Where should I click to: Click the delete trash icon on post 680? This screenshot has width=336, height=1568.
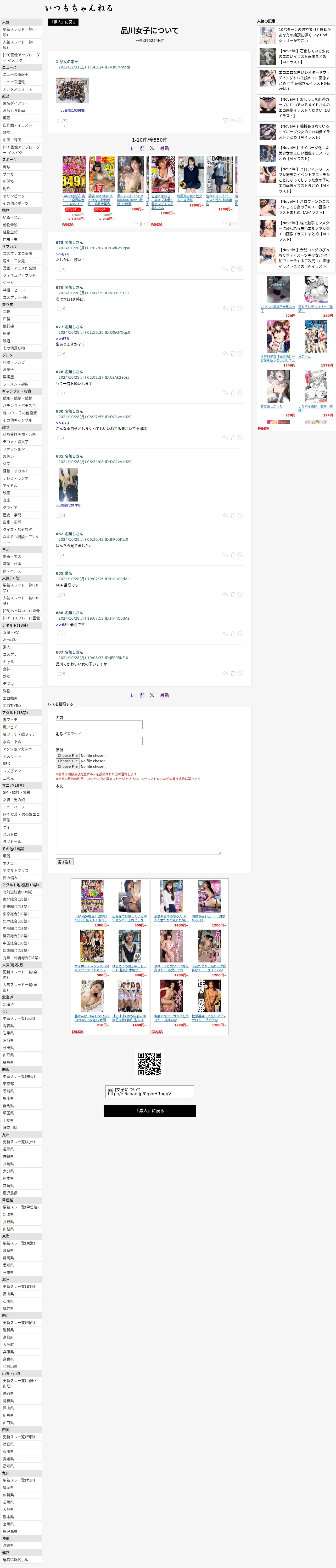(x=232, y=438)
